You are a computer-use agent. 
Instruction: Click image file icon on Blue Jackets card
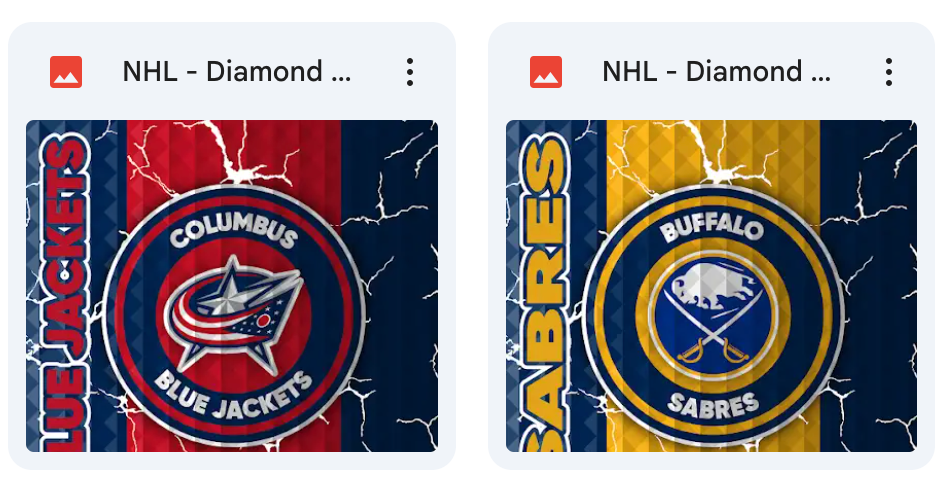[x=66, y=72]
